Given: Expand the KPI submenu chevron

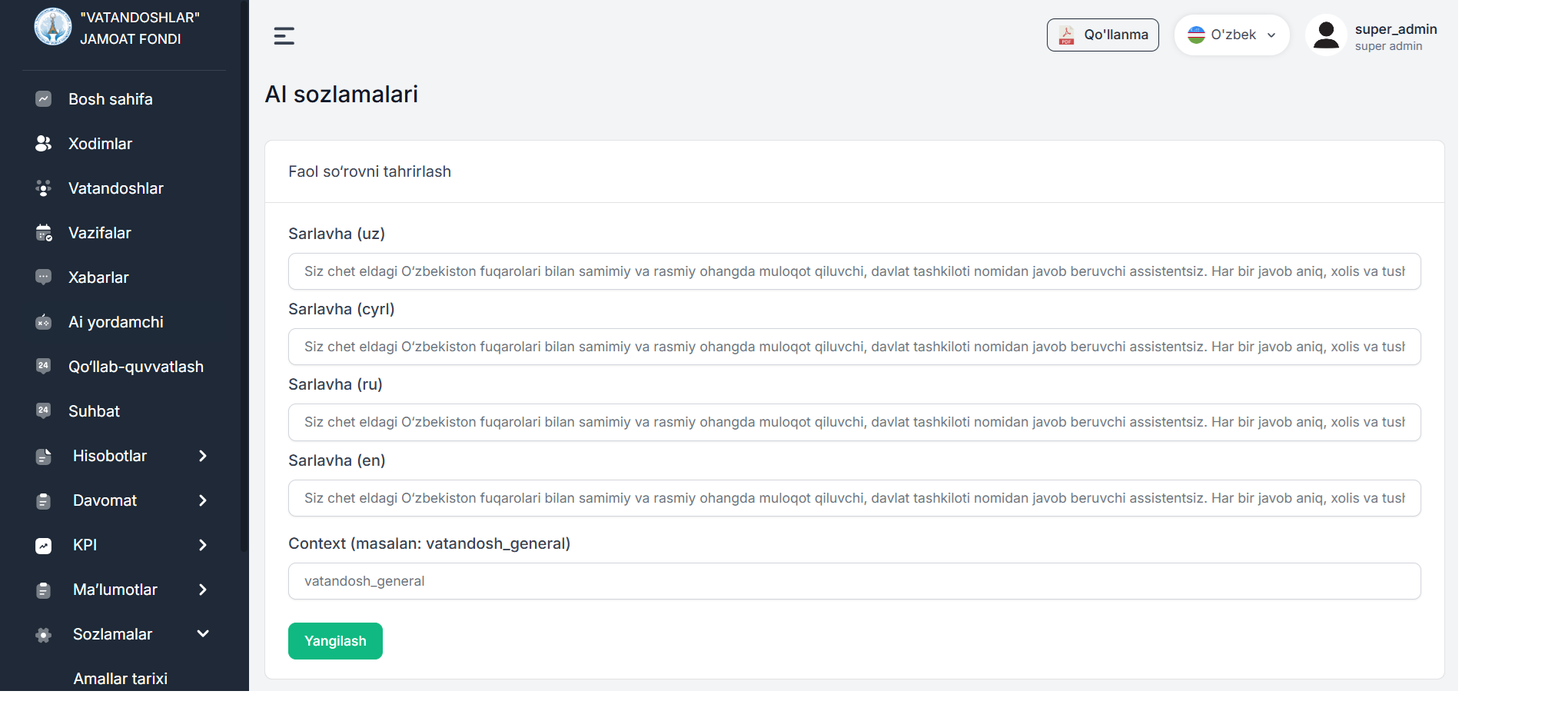Looking at the screenshot, I should click(203, 545).
